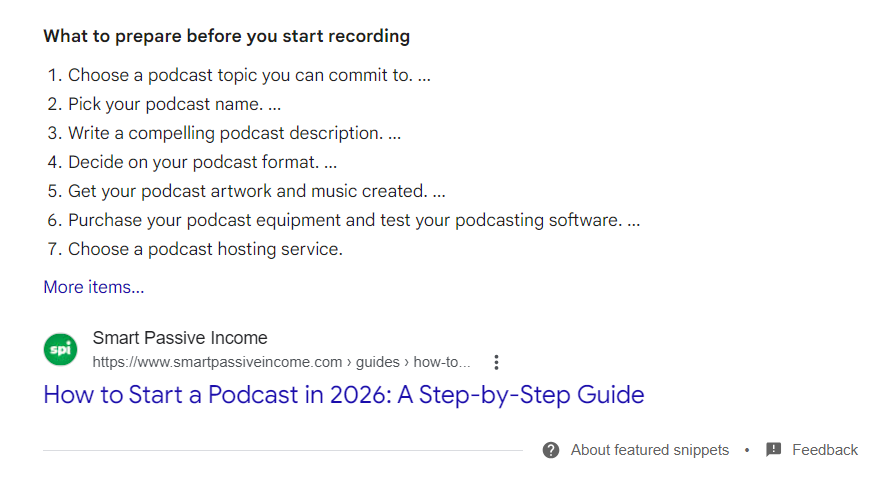
Task: Select 'Choose a podcast hosting service' item
Action: tap(205, 249)
